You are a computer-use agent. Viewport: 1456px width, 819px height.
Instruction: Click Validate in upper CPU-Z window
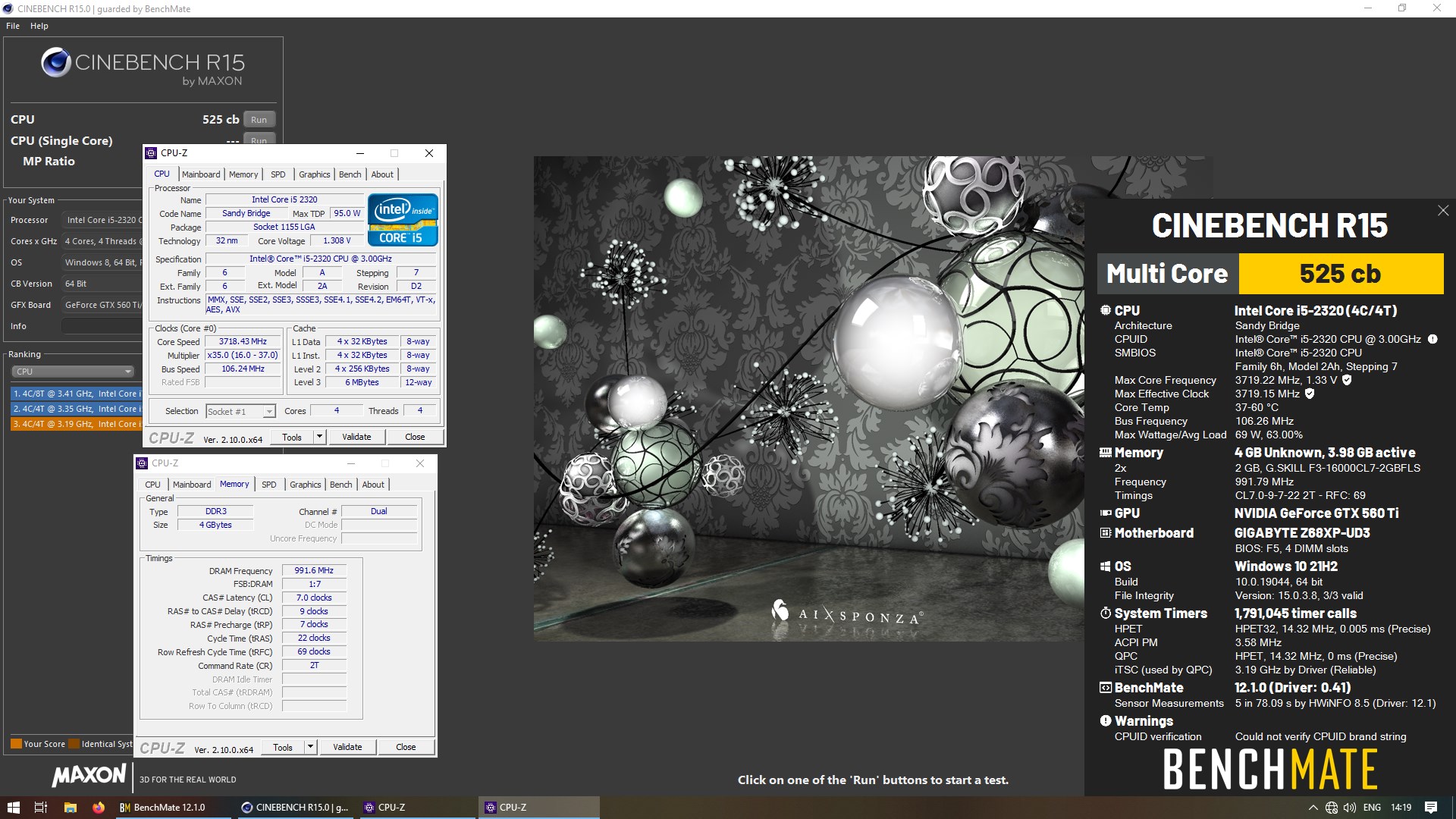356,437
